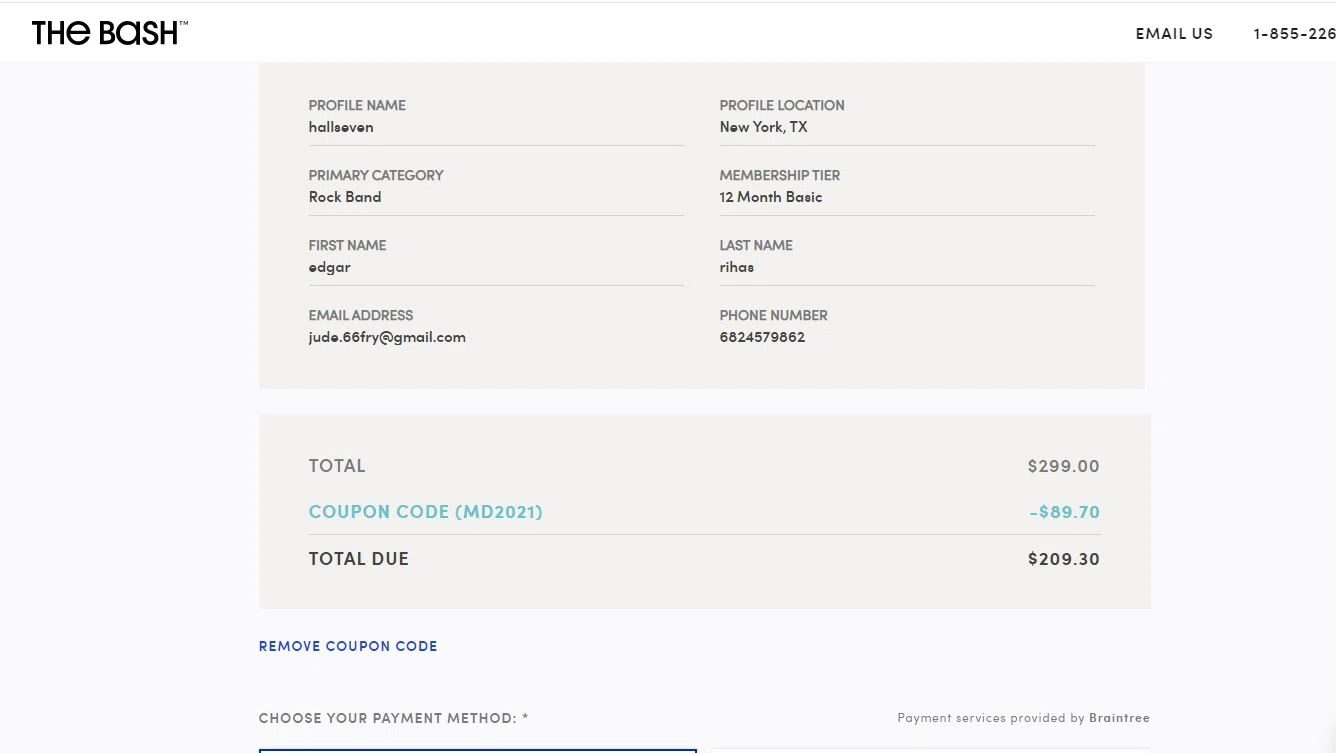Click the 1-855 phone number link

[x=1294, y=34]
